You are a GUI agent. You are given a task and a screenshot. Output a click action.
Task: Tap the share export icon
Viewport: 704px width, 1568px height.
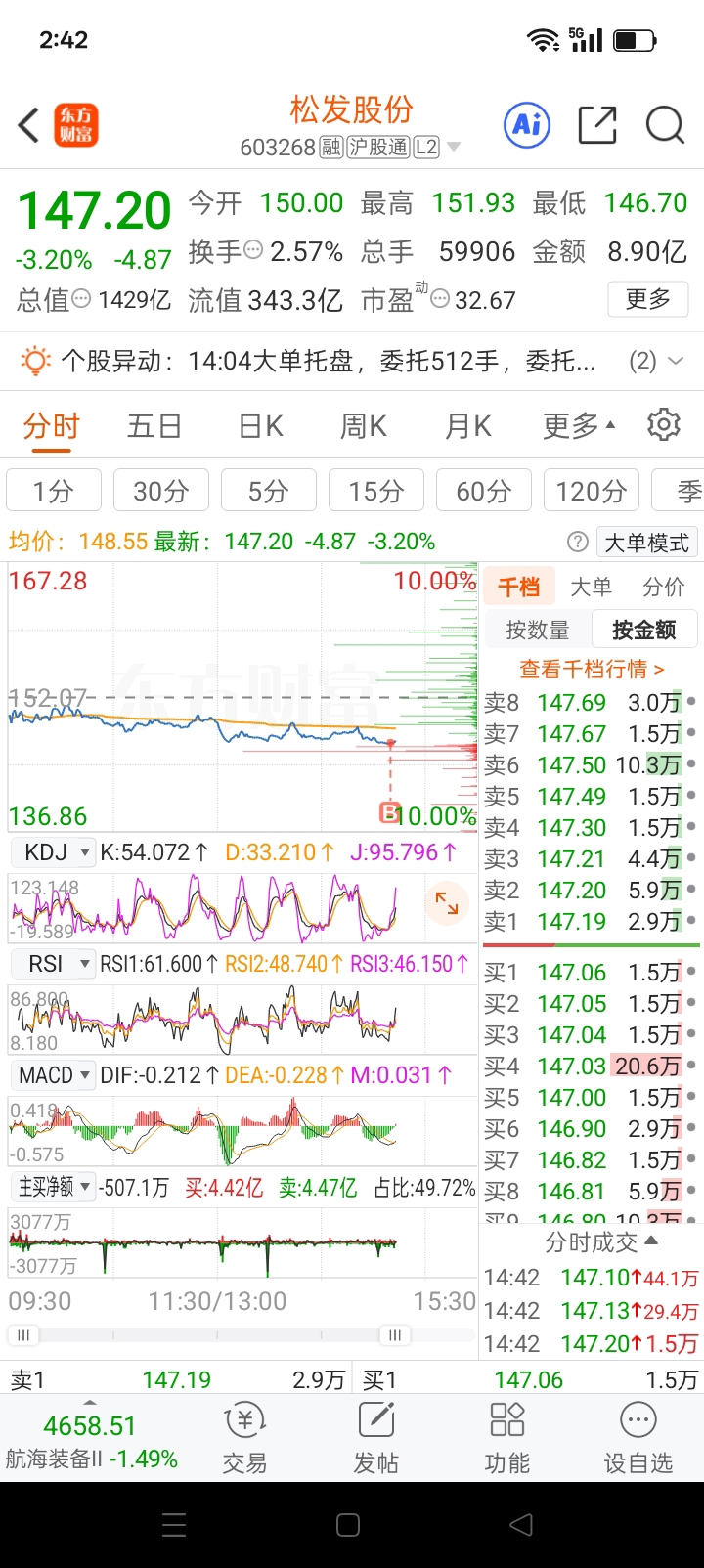pos(597,125)
